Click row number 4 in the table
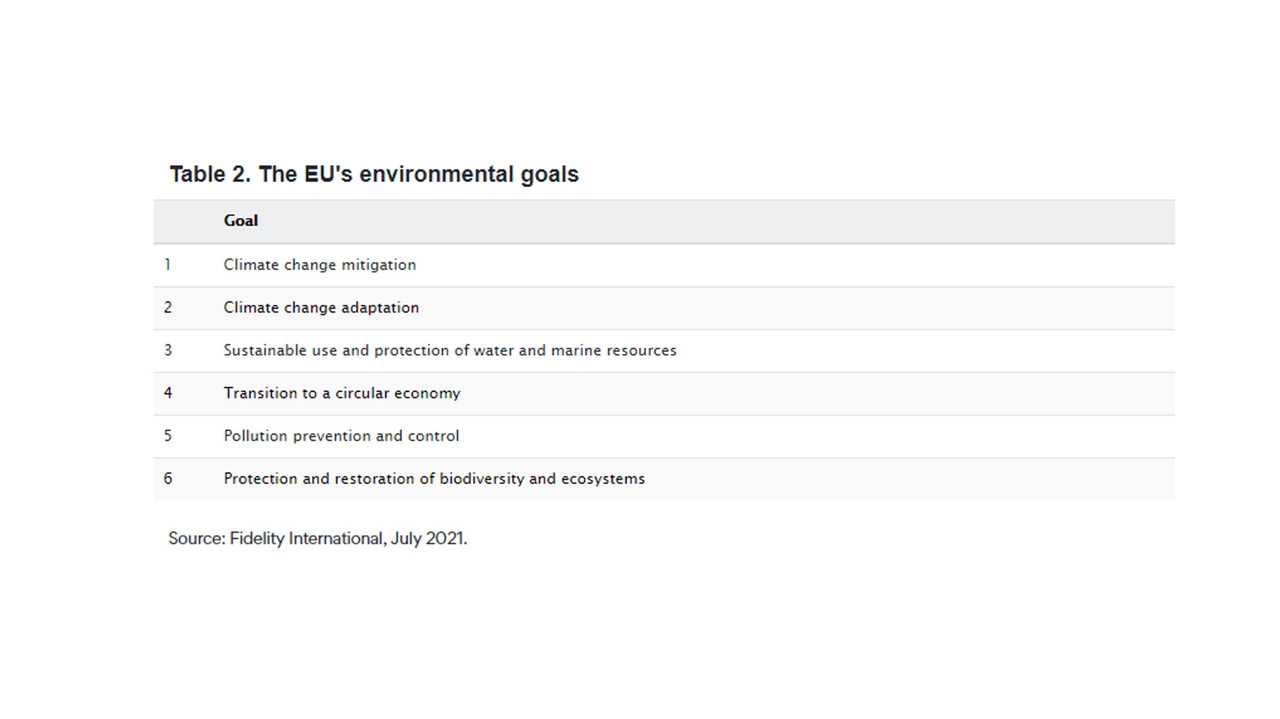The image size is (1280, 719). pos(168,393)
